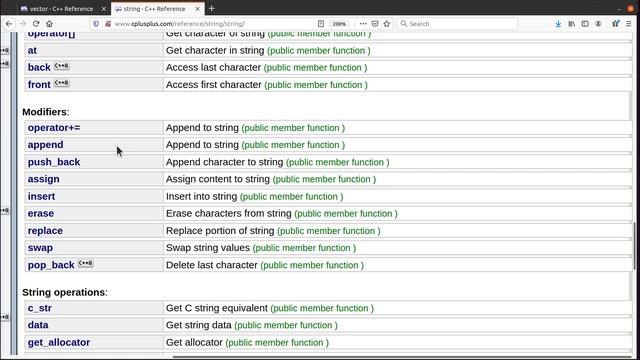
Task: Open the 'data' function link
Action: coord(38,325)
